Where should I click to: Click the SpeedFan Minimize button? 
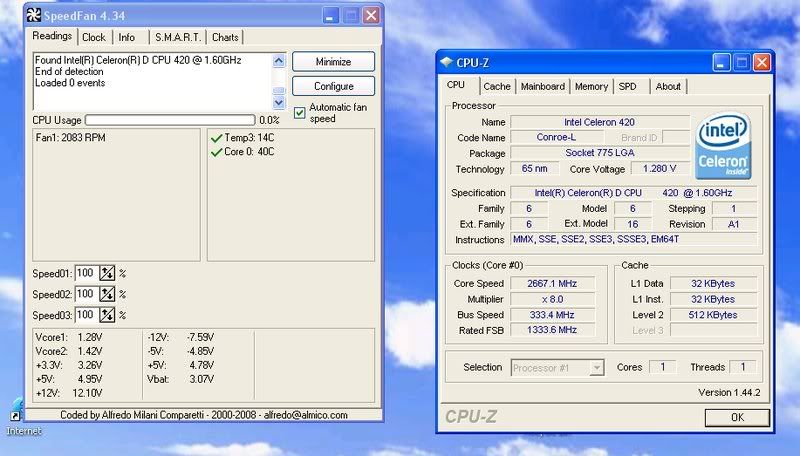334,62
